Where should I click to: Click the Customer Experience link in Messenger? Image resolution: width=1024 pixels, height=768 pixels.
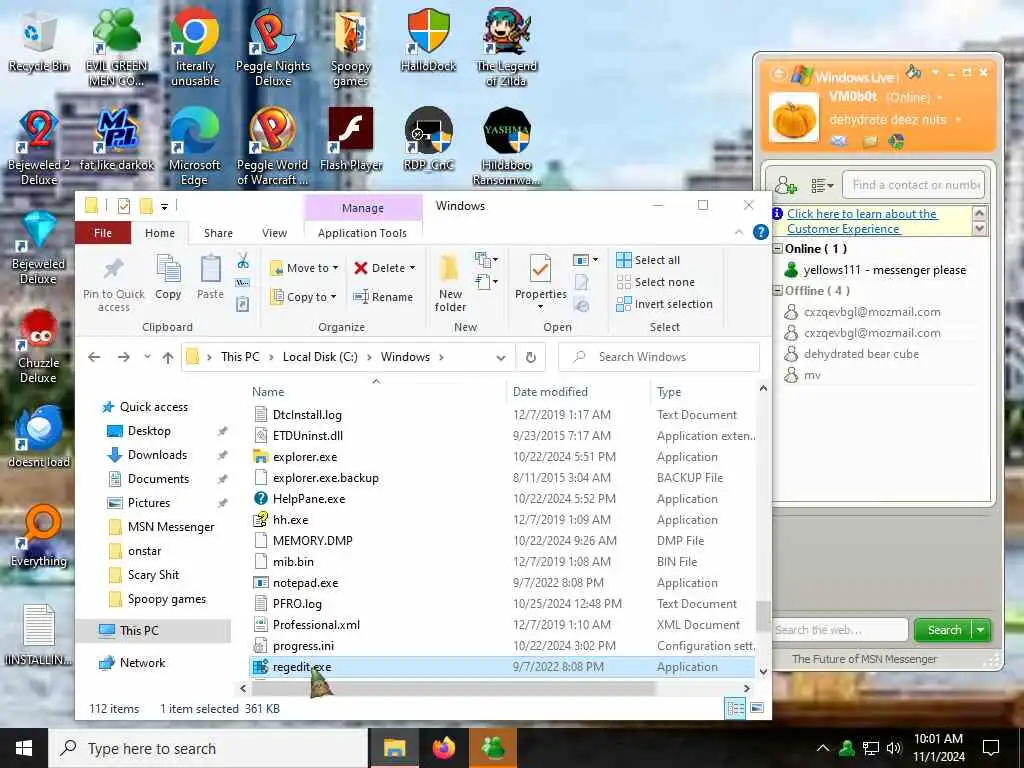[862, 221]
